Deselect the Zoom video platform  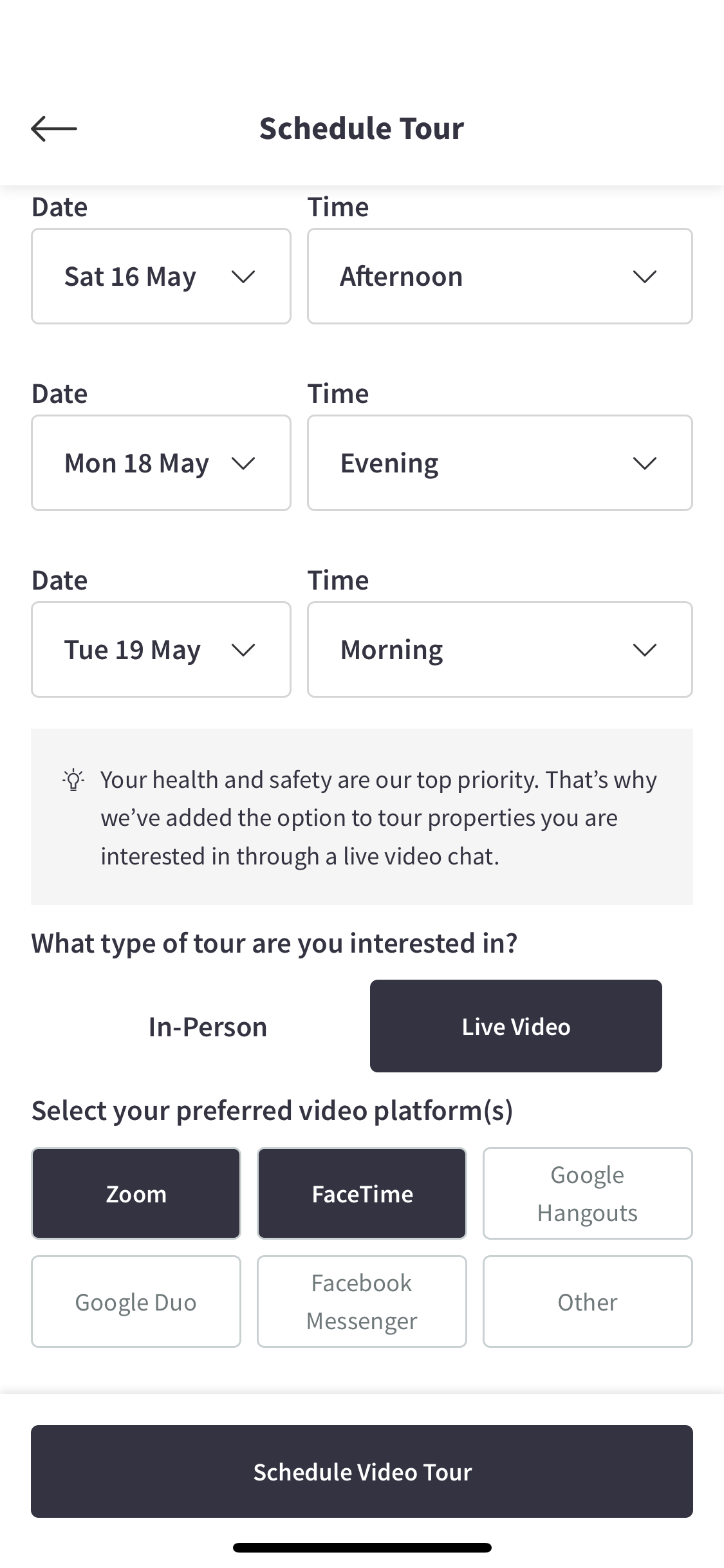(136, 1193)
